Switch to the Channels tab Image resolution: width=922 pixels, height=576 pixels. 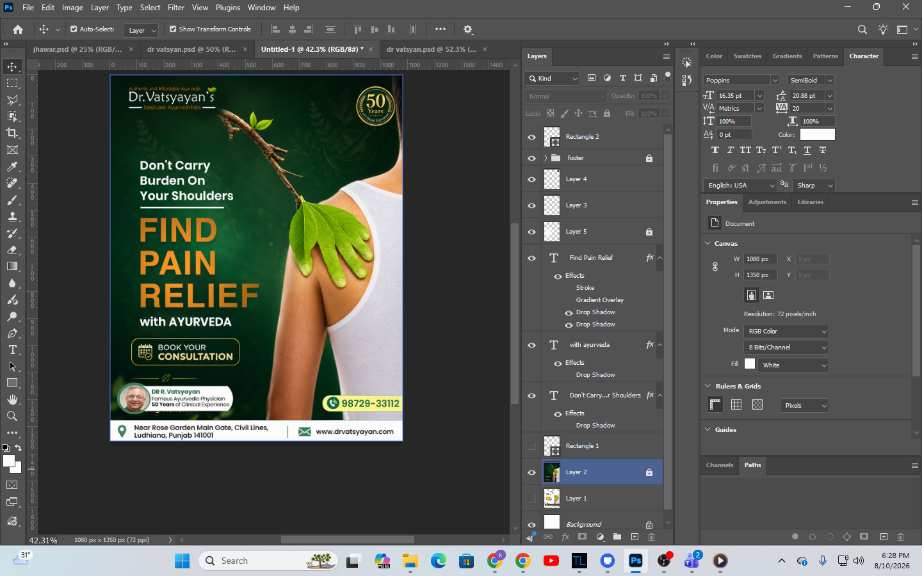click(x=719, y=465)
